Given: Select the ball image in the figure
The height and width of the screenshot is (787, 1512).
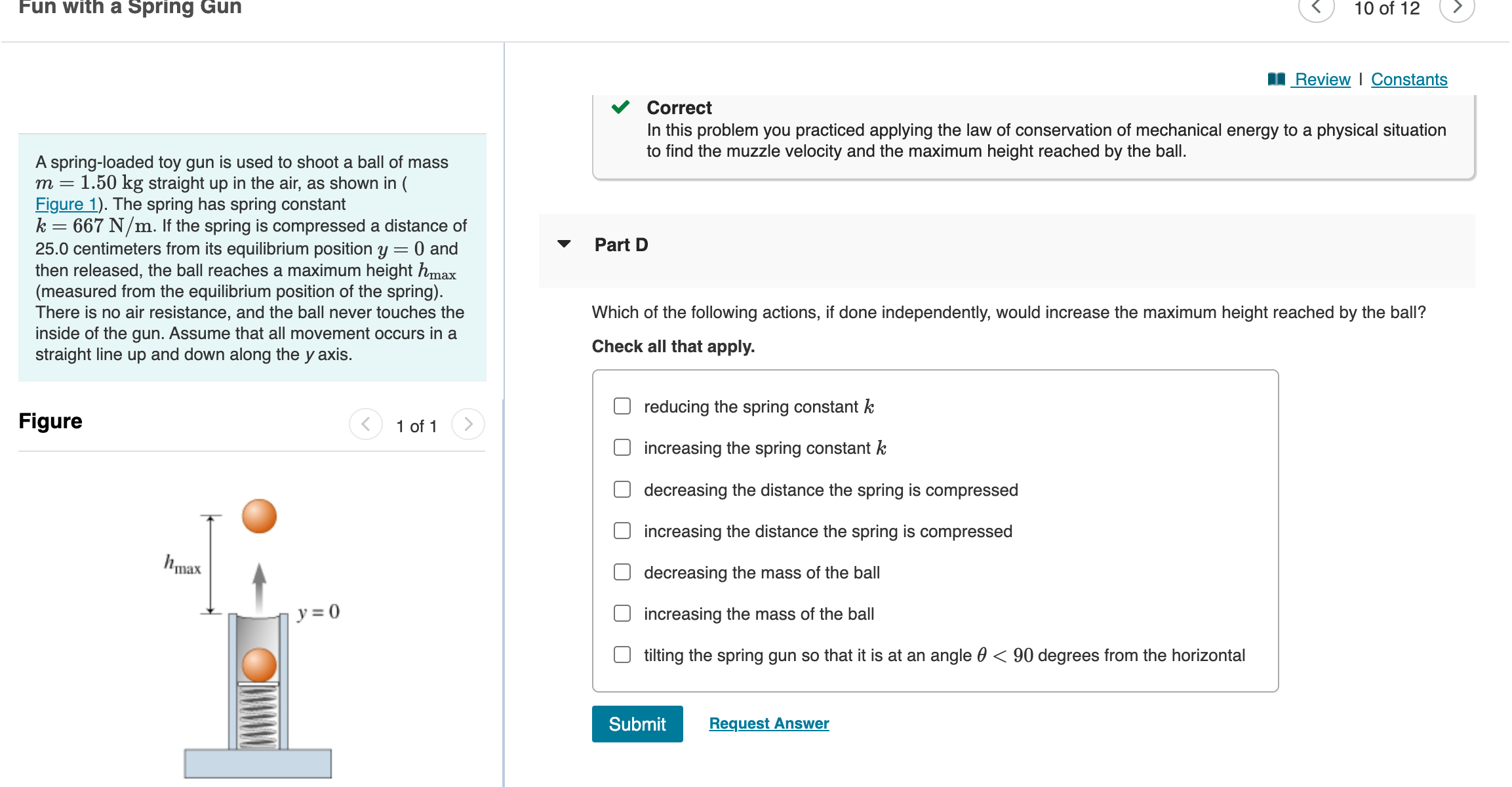Looking at the screenshot, I should tap(258, 516).
